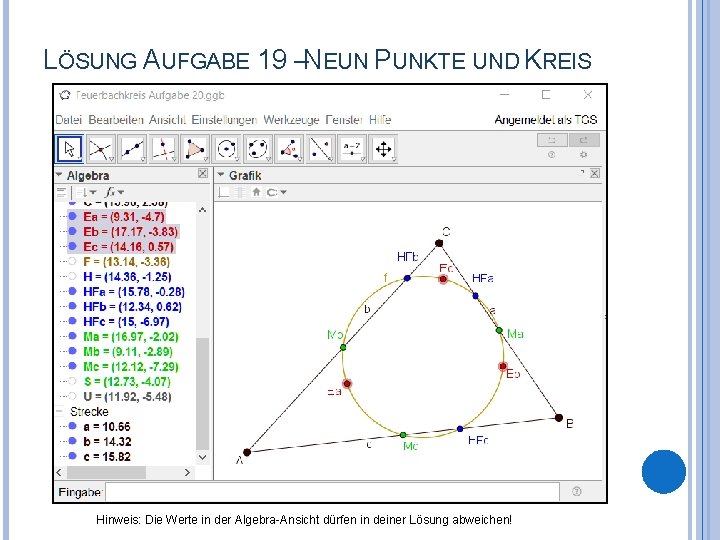Select the Perpendicular line tool
Image resolution: width=720 pixels, height=540 pixels.
tap(164, 149)
